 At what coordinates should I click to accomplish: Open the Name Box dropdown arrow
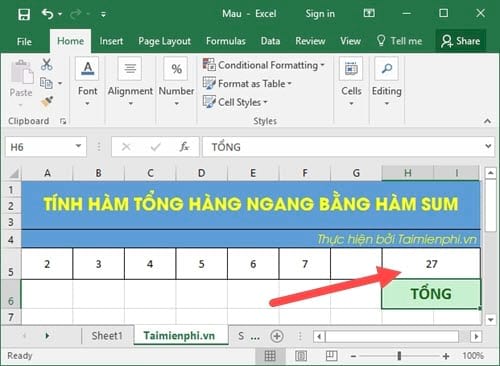point(78,146)
